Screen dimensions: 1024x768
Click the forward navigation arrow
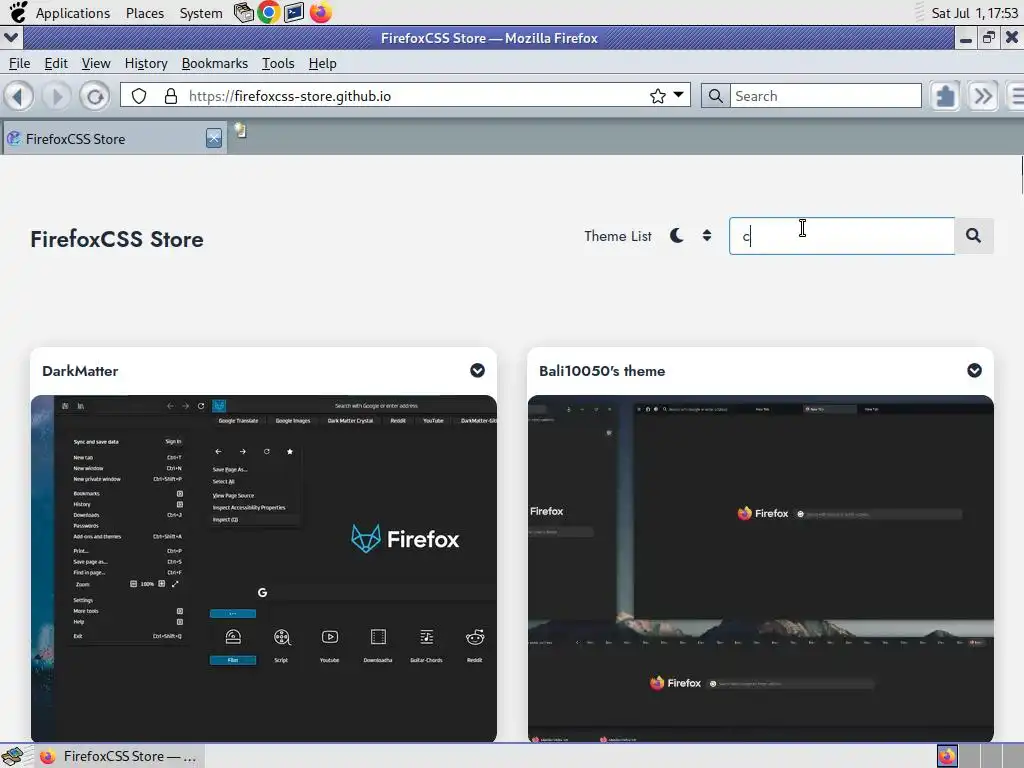pyautogui.click(x=57, y=97)
